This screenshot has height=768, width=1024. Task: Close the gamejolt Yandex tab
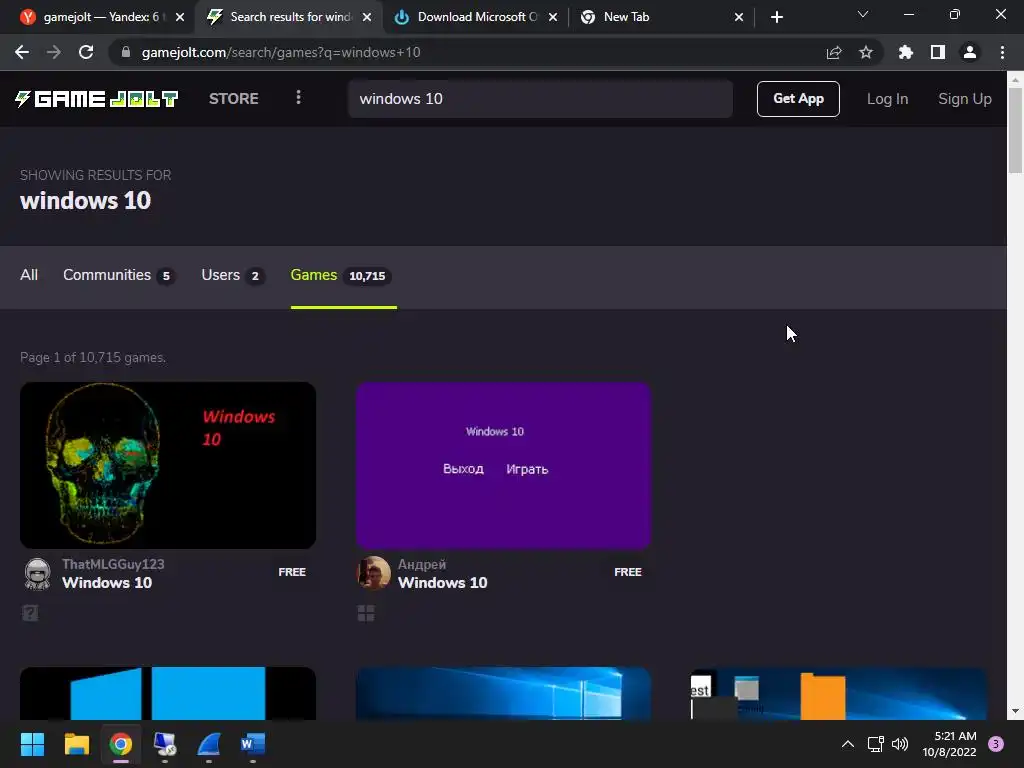pyautogui.click(x=180, y=17)
